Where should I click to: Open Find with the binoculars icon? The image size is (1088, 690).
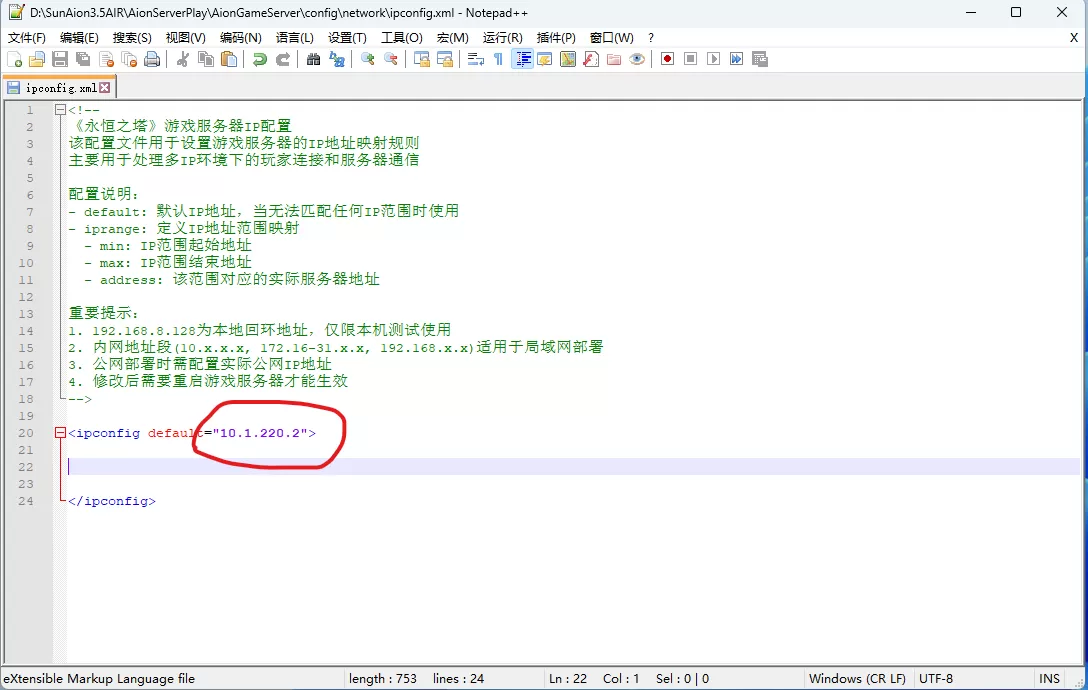point(313,60)
